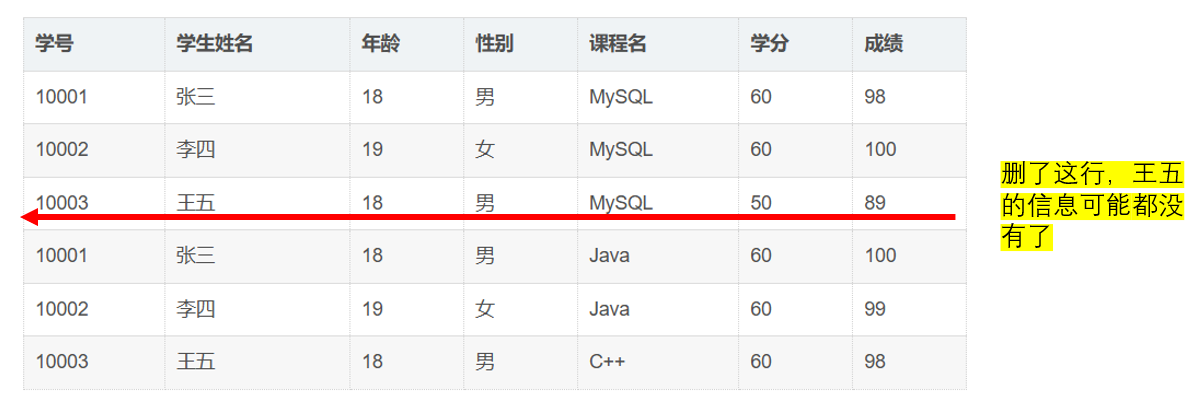Select the name 张三 in the Java row

196,255
